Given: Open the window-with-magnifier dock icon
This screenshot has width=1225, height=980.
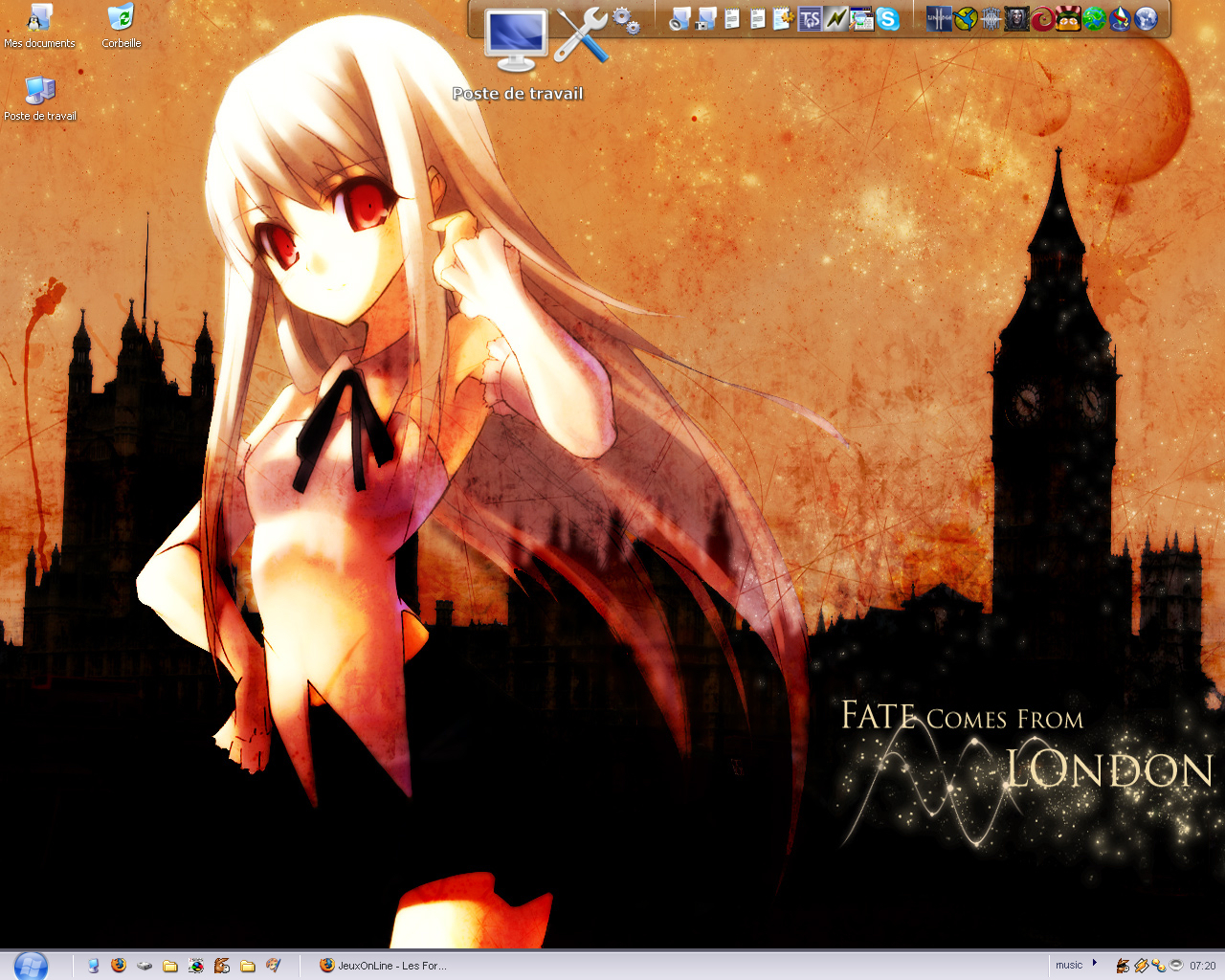Looking at the screenshot, I should (x=863, y=19).
